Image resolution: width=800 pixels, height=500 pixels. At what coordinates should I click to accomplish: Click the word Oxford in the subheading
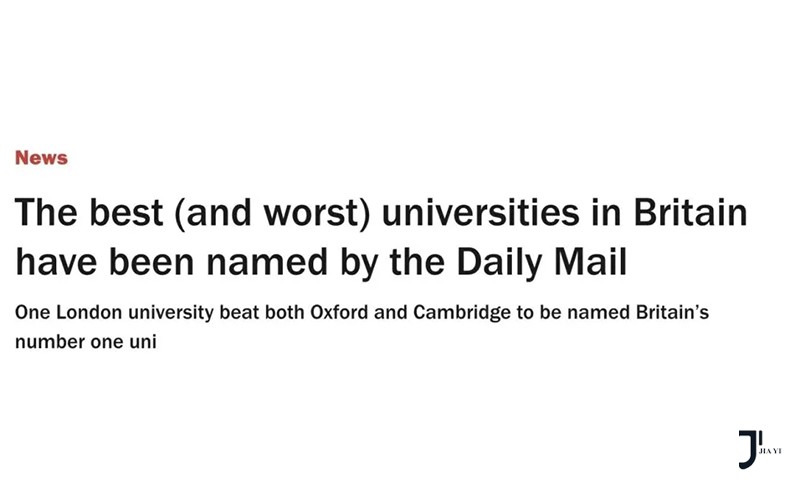339,312
